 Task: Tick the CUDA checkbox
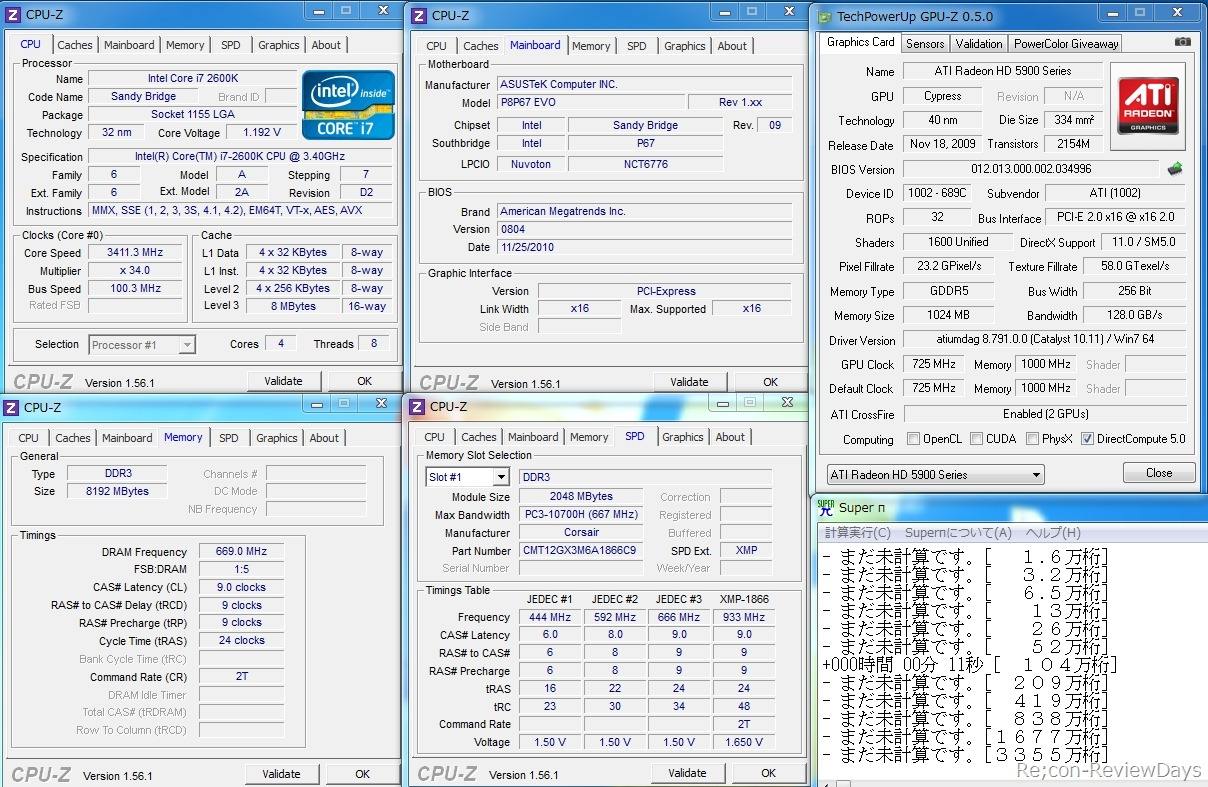pyautogui.click(x=977, y=439)
